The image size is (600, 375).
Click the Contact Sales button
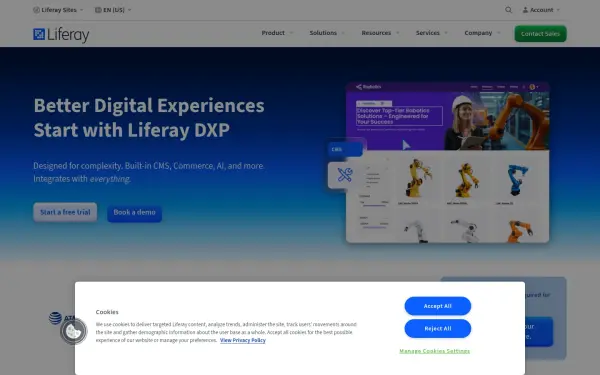point(540,34)
